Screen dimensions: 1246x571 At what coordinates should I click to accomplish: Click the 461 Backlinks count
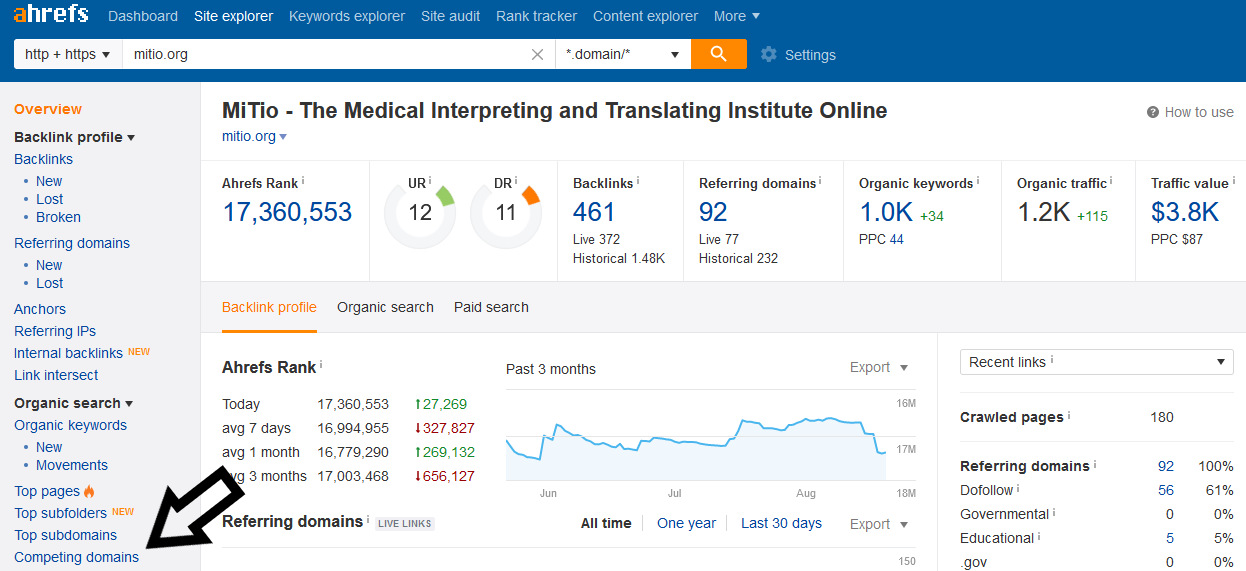pos(594,212)
